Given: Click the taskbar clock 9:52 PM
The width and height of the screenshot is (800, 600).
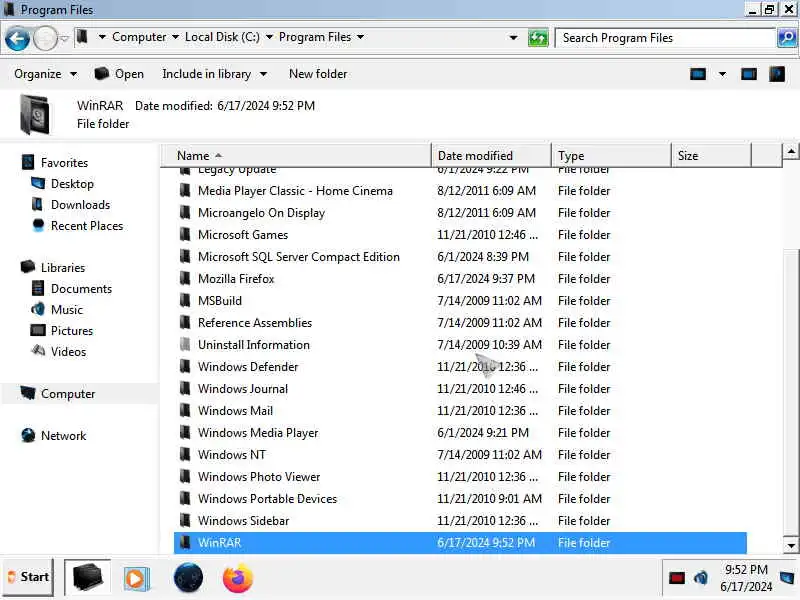Looking at the screenshot, I should (746, 569).
